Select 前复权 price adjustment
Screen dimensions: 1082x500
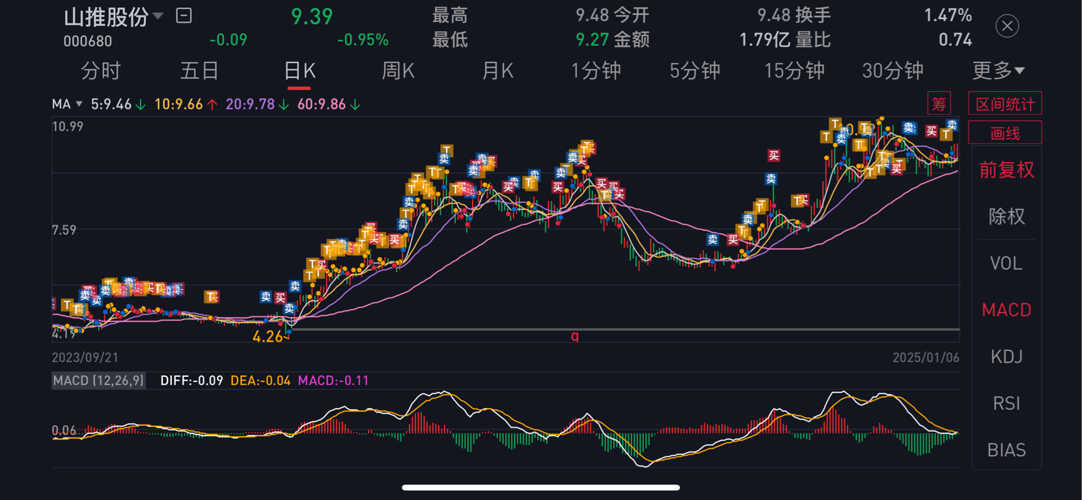[x=1007, y=170]
